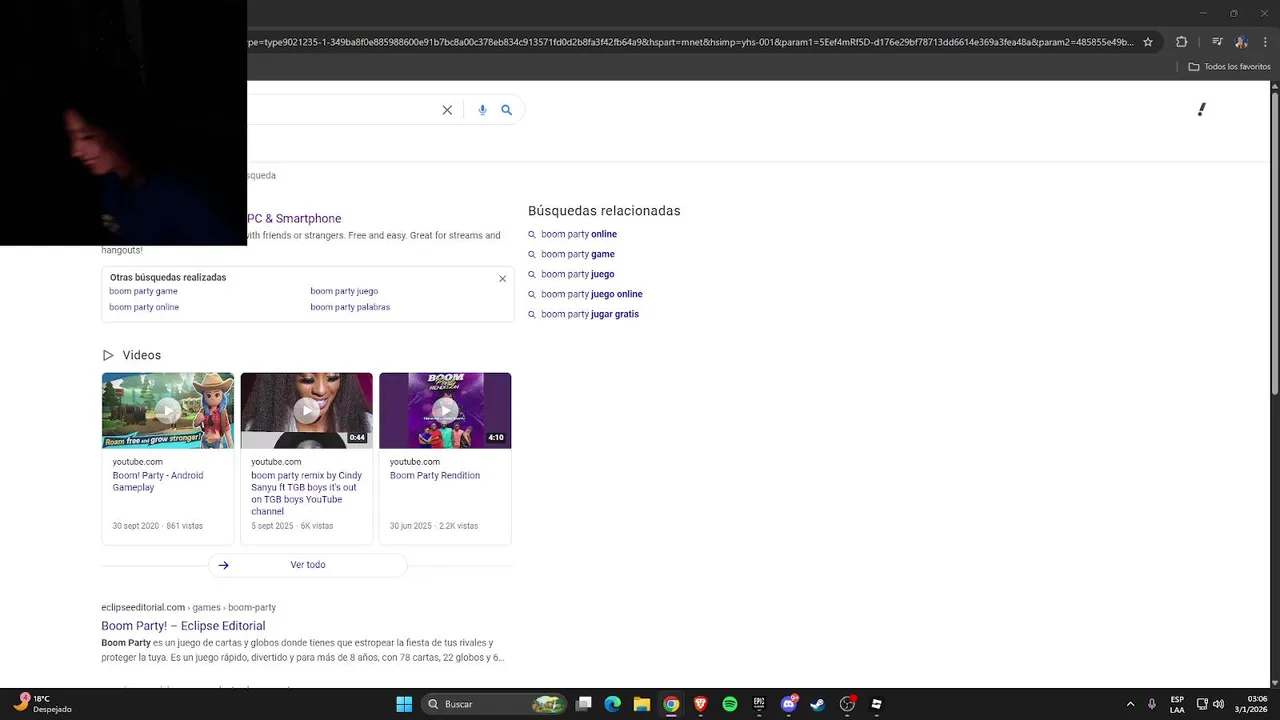Screen dimensions: 1280x720
Task: Bookmark this page with the star icon
Action: (1148, 42)
